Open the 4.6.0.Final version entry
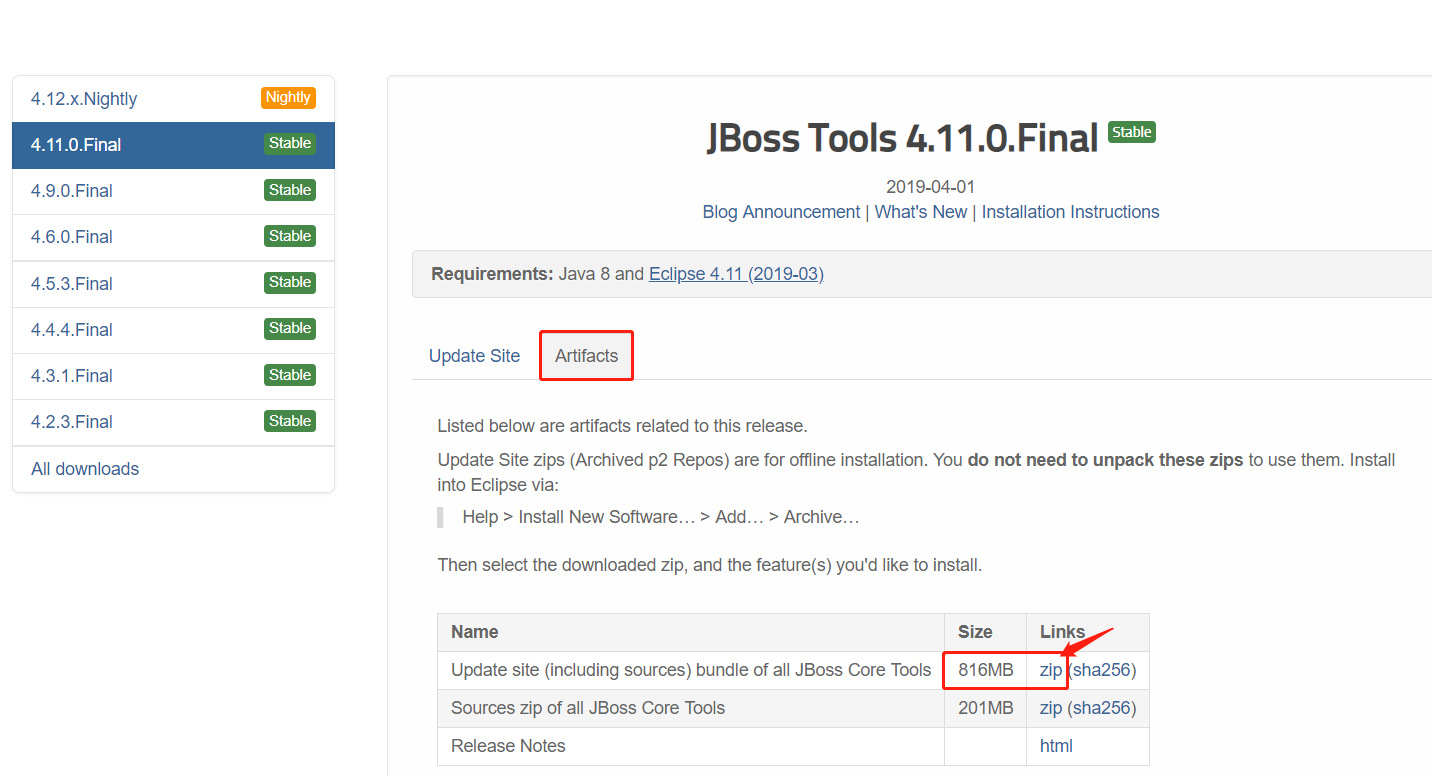Screen dimensions: 1432x776 (x=173, y=237)
